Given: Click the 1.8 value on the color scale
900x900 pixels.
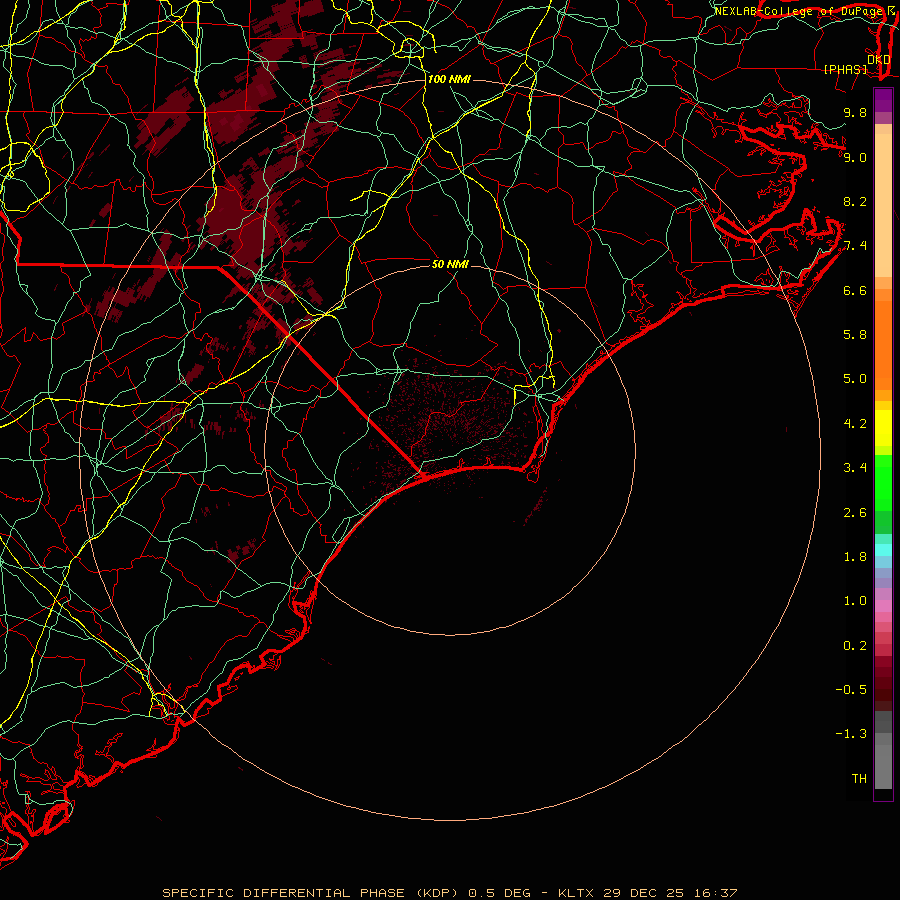Looking at the screenshot, I should click(855, 557).
